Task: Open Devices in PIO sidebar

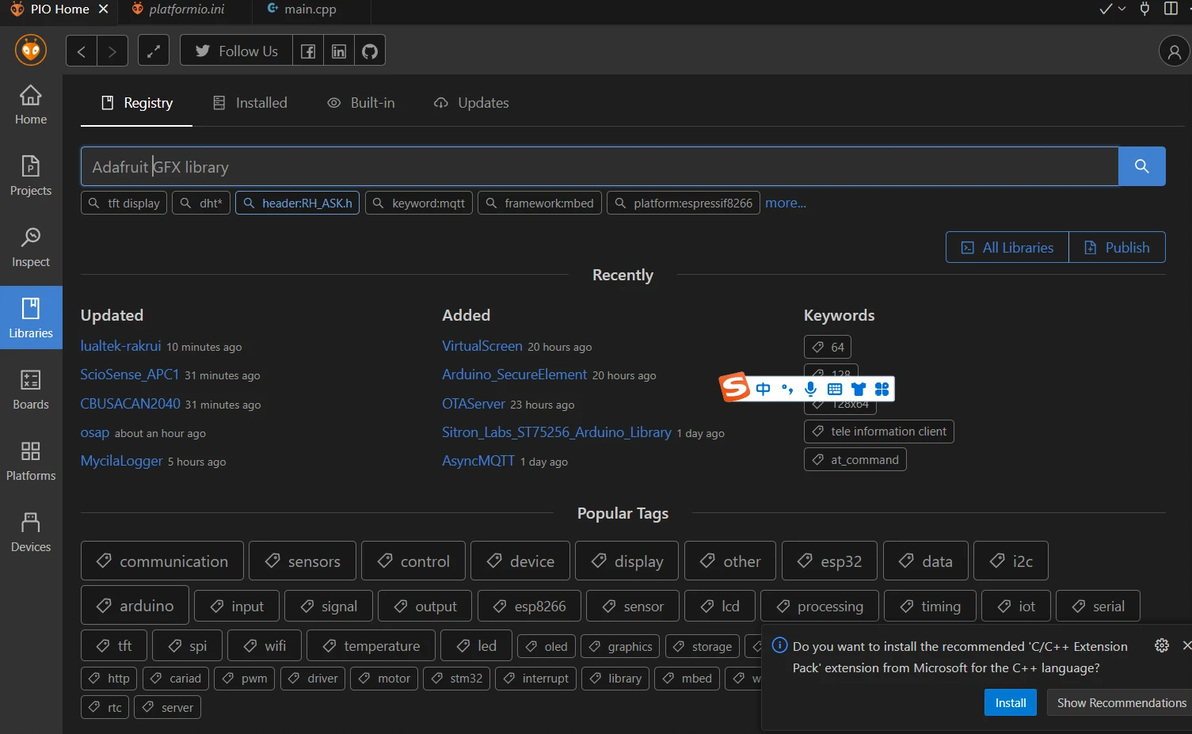Action: click(x=30, y=532)
